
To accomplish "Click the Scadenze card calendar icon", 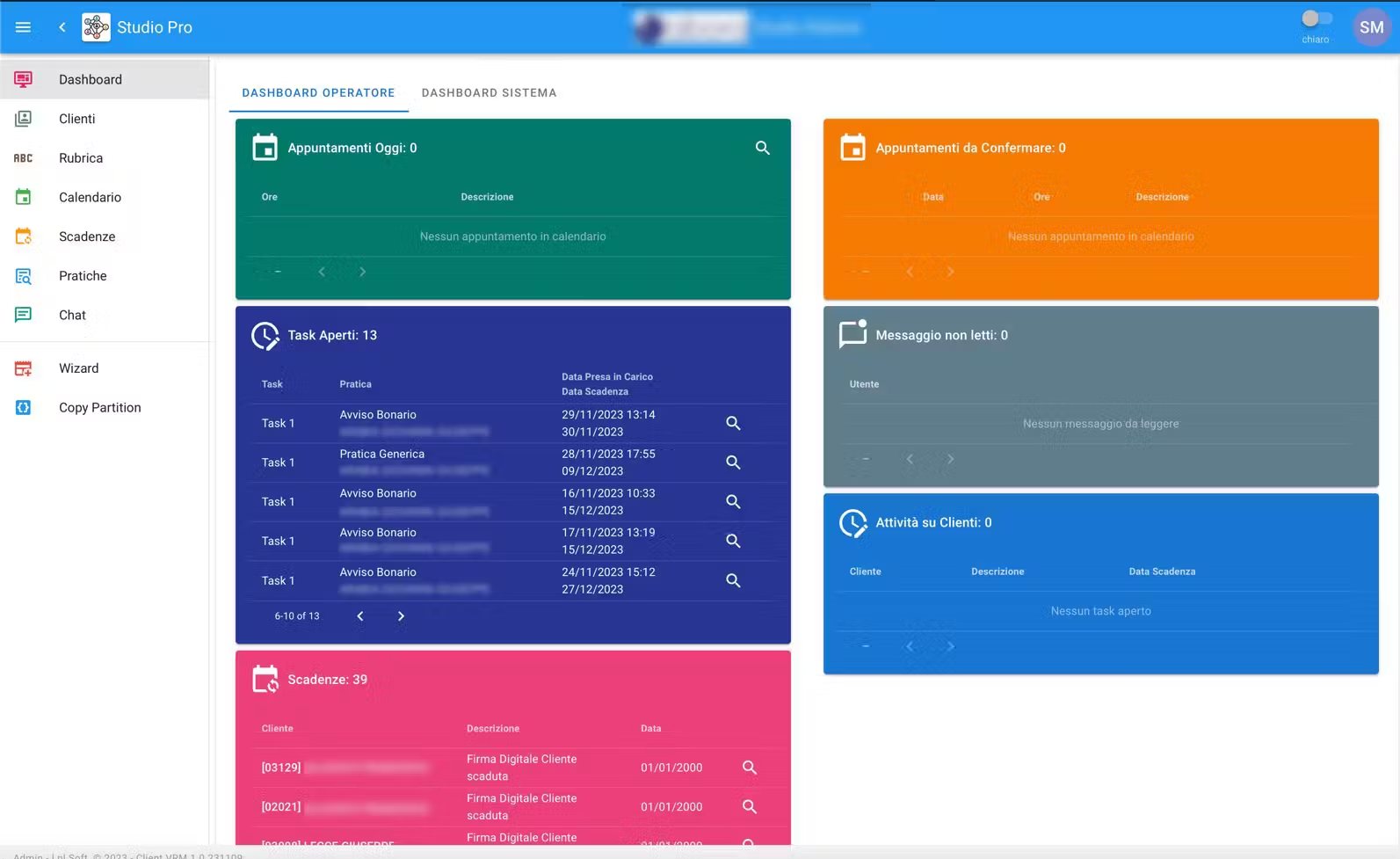I will click(265, 680).
